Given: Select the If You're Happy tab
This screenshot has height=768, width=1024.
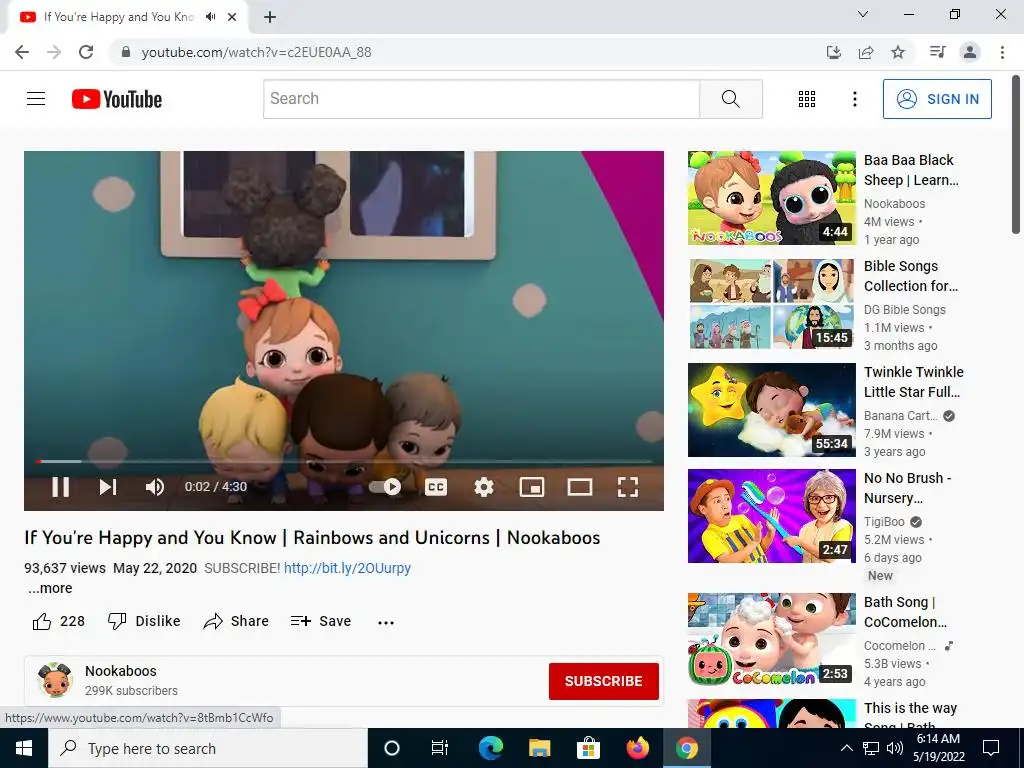Looking at the screenshot, I should point(118,17).
